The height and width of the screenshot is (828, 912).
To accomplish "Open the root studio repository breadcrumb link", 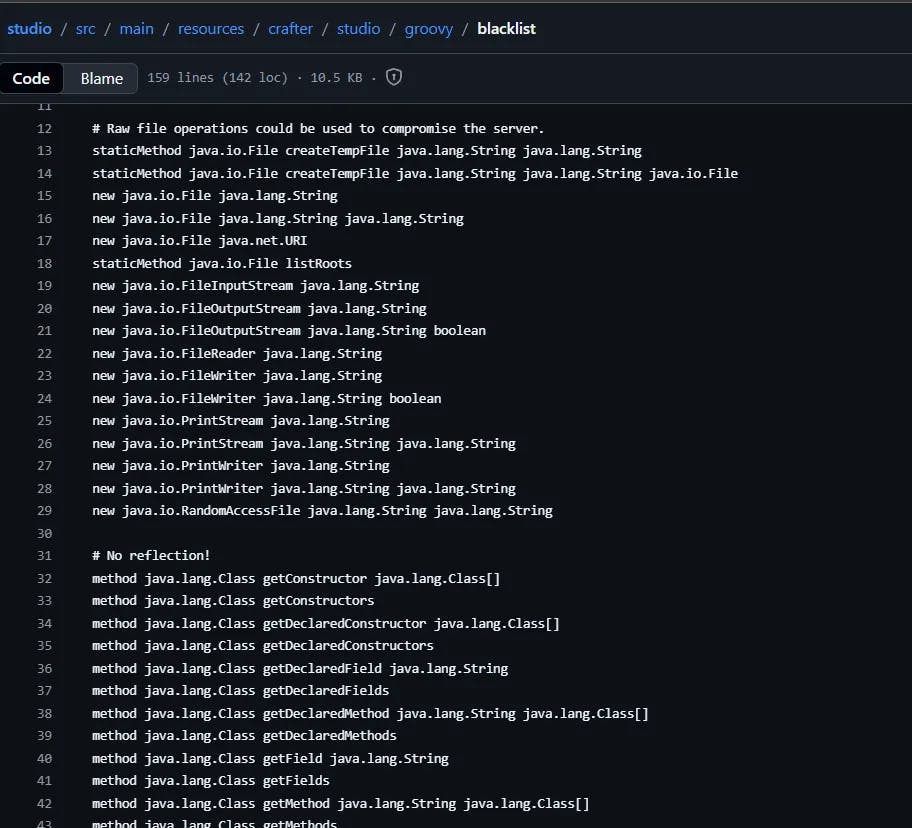I will click(29, 29).
